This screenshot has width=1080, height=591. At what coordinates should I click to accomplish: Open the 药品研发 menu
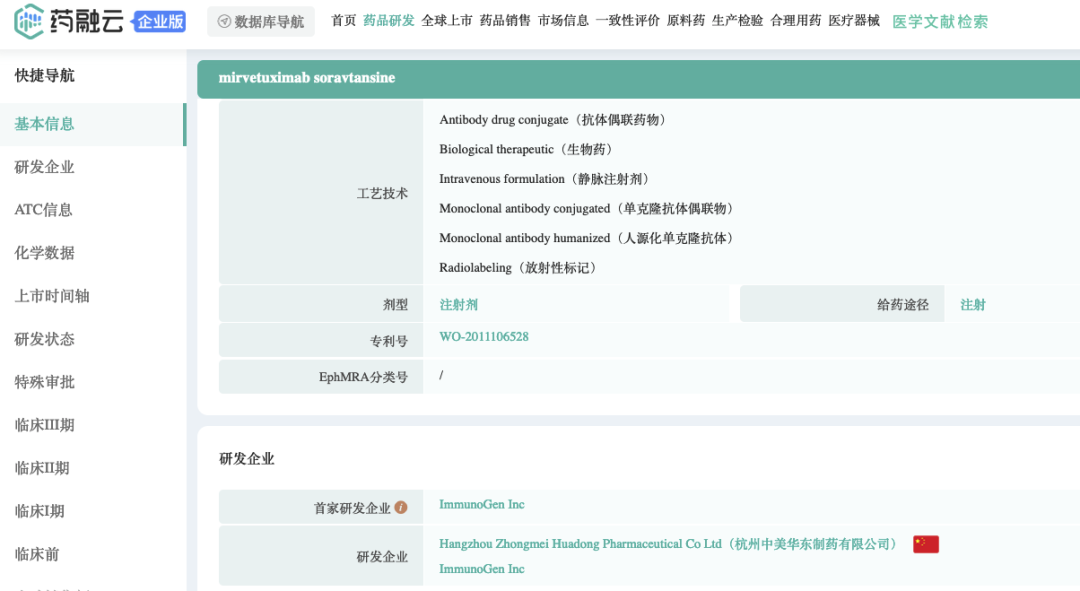(x=388, y=20)
